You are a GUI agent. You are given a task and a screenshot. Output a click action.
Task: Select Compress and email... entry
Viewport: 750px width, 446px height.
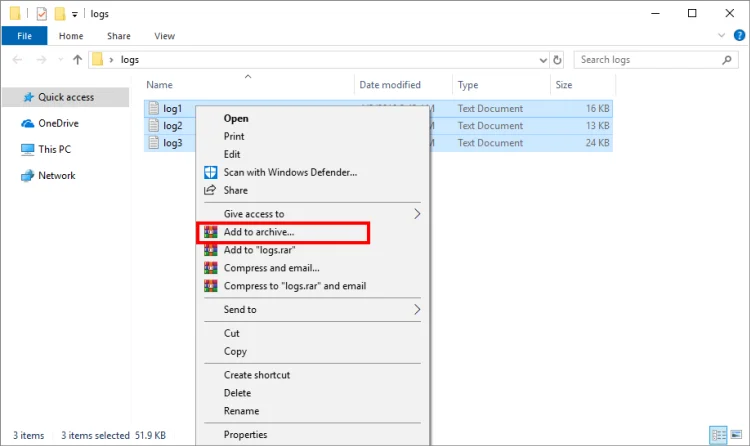[271, 268]
